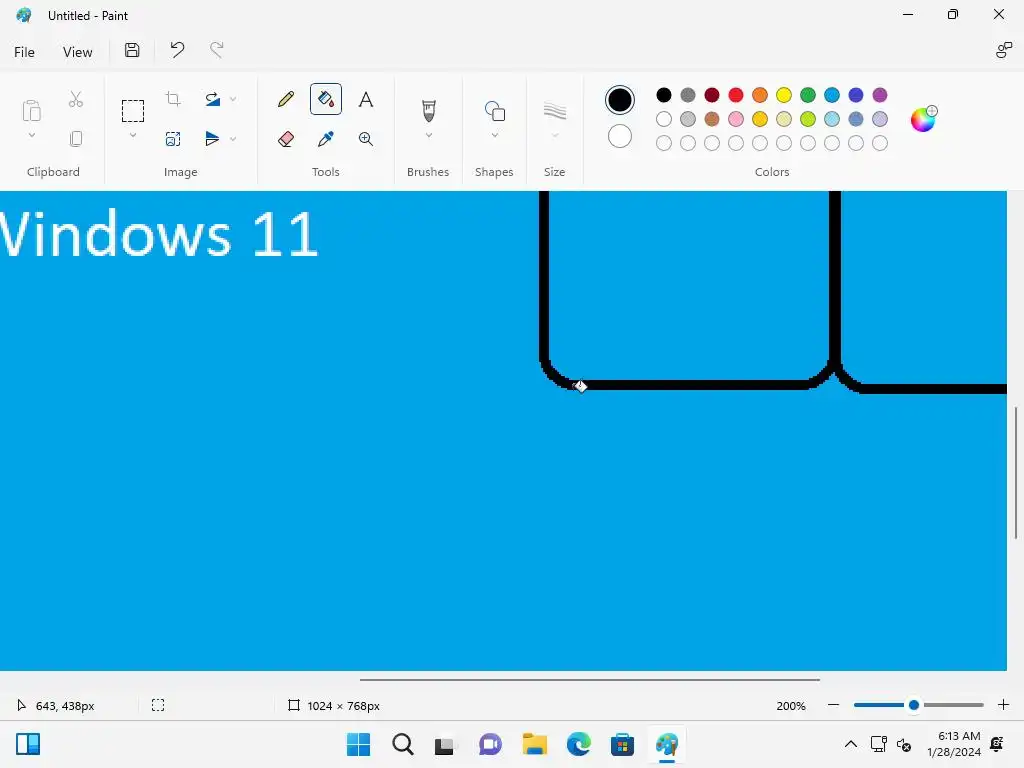Pick the dark red color swatch
This screenshot has width=1024, height=768.
[x=712, y=95]
